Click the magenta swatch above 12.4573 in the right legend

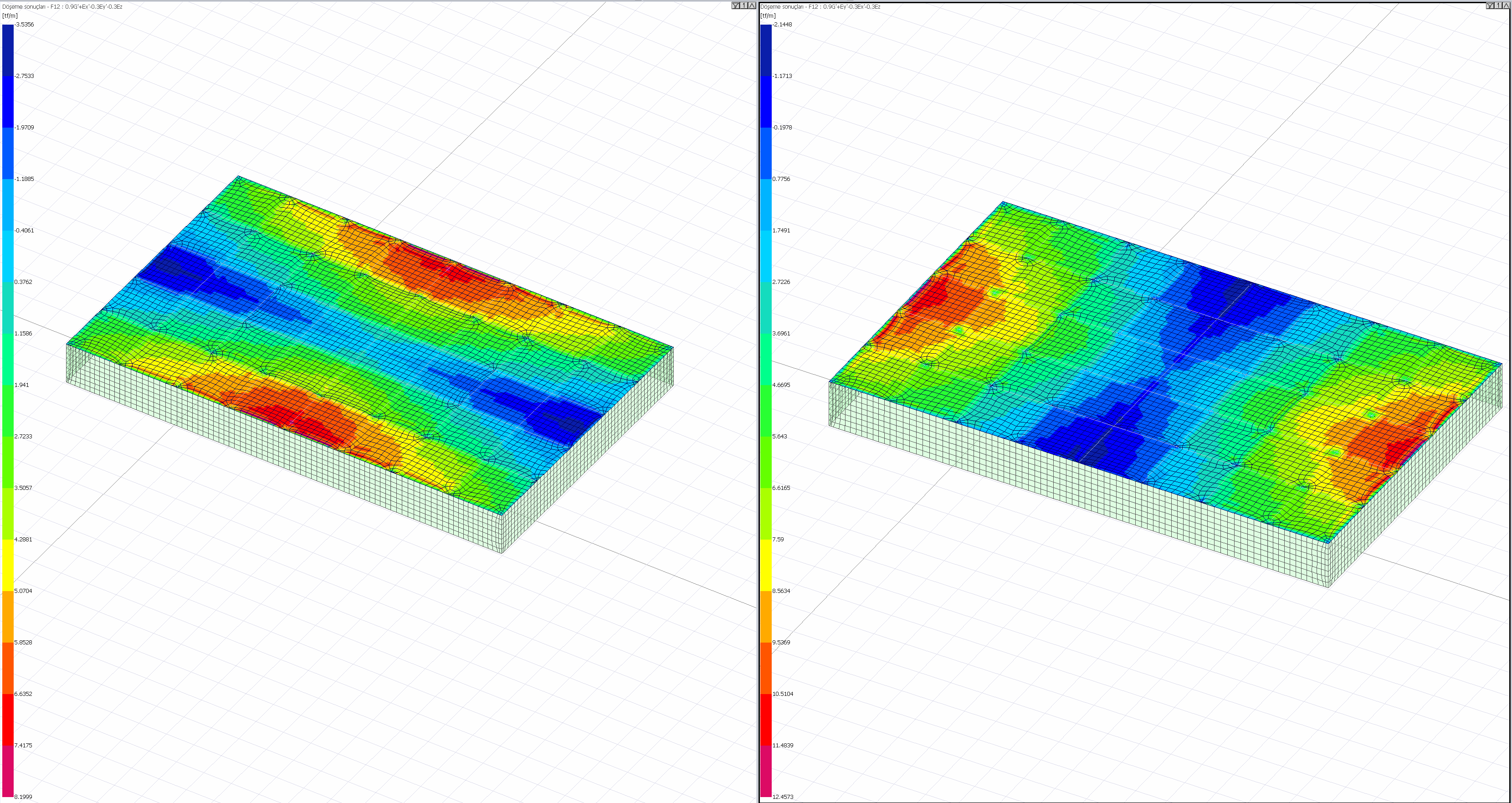766,771
